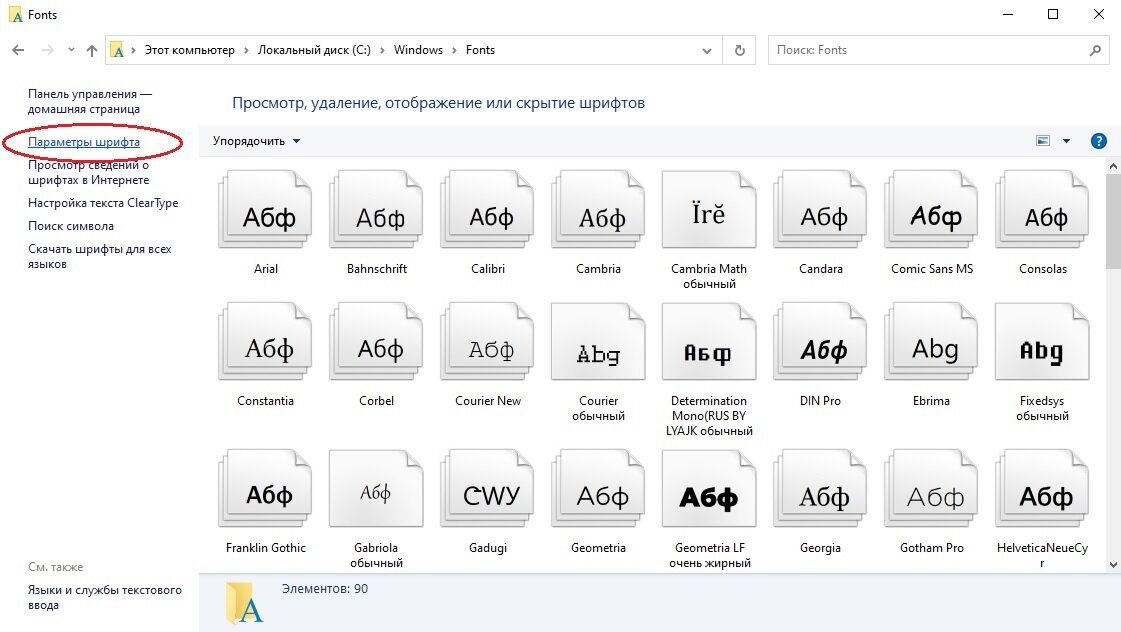
Task: Expand chevron after Этот компьютер breadcrumb
Action: [246, 50]
